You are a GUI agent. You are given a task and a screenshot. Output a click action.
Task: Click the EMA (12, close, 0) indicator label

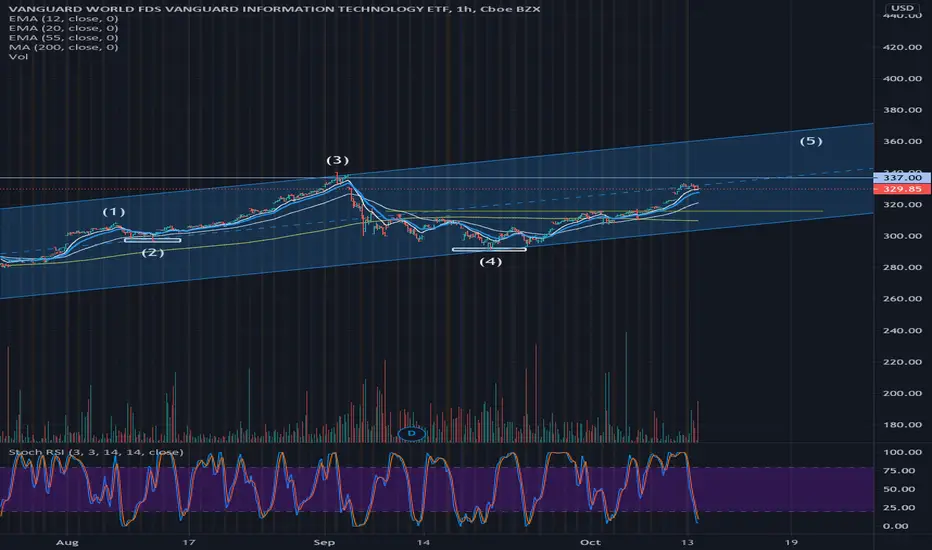coord(63,18)
